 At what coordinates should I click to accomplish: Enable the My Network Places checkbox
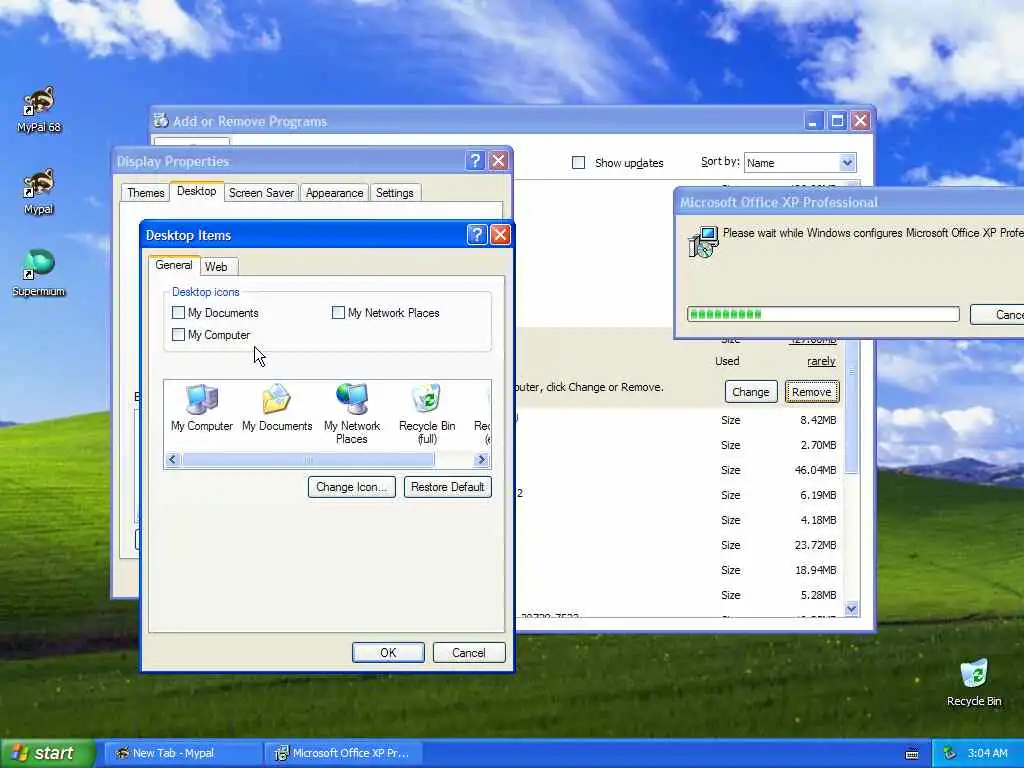coord(338,313)
